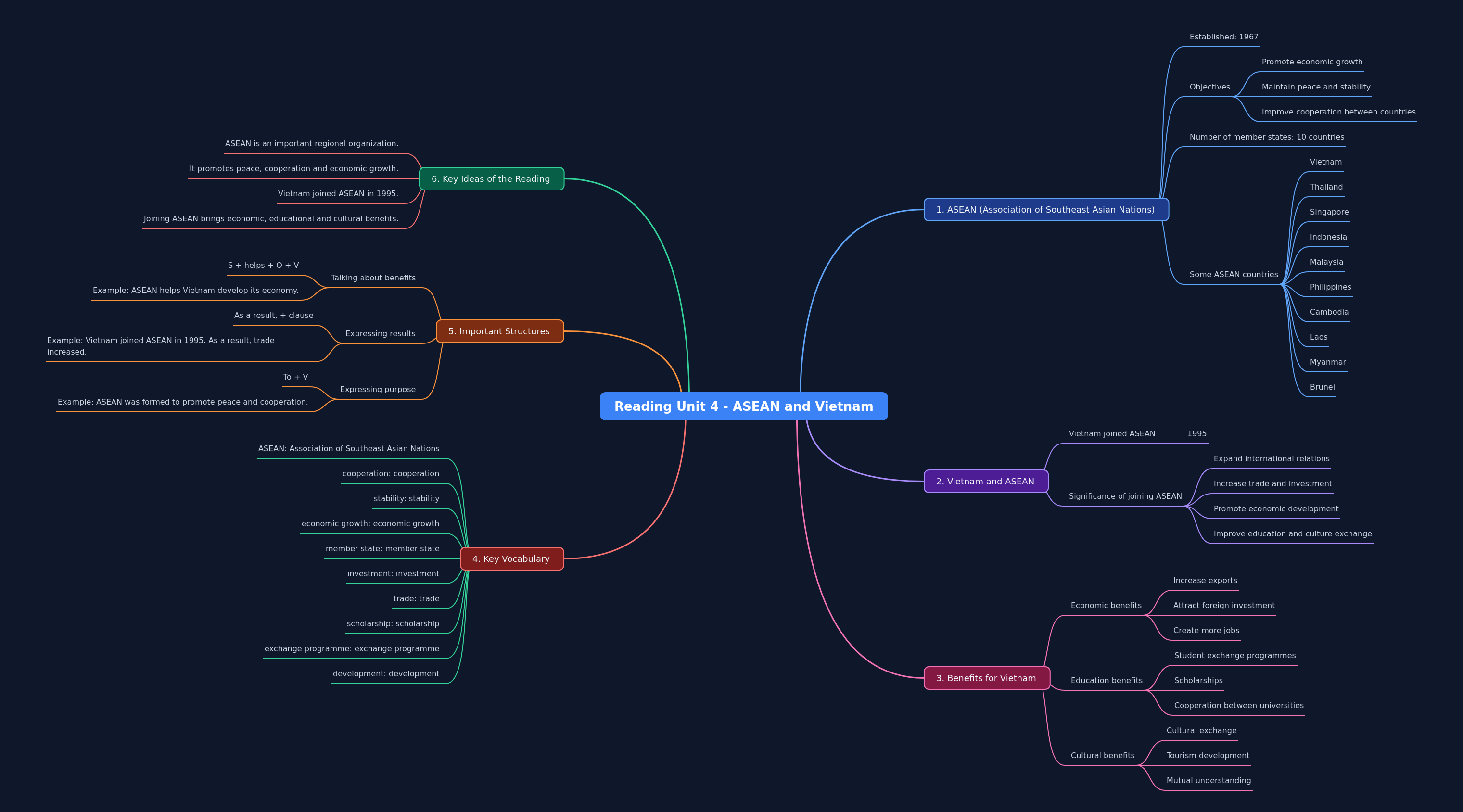This screenshot has height=812, width=1463.
Task: Click Significance of joining ASEAN branch
Action: 1124,496
